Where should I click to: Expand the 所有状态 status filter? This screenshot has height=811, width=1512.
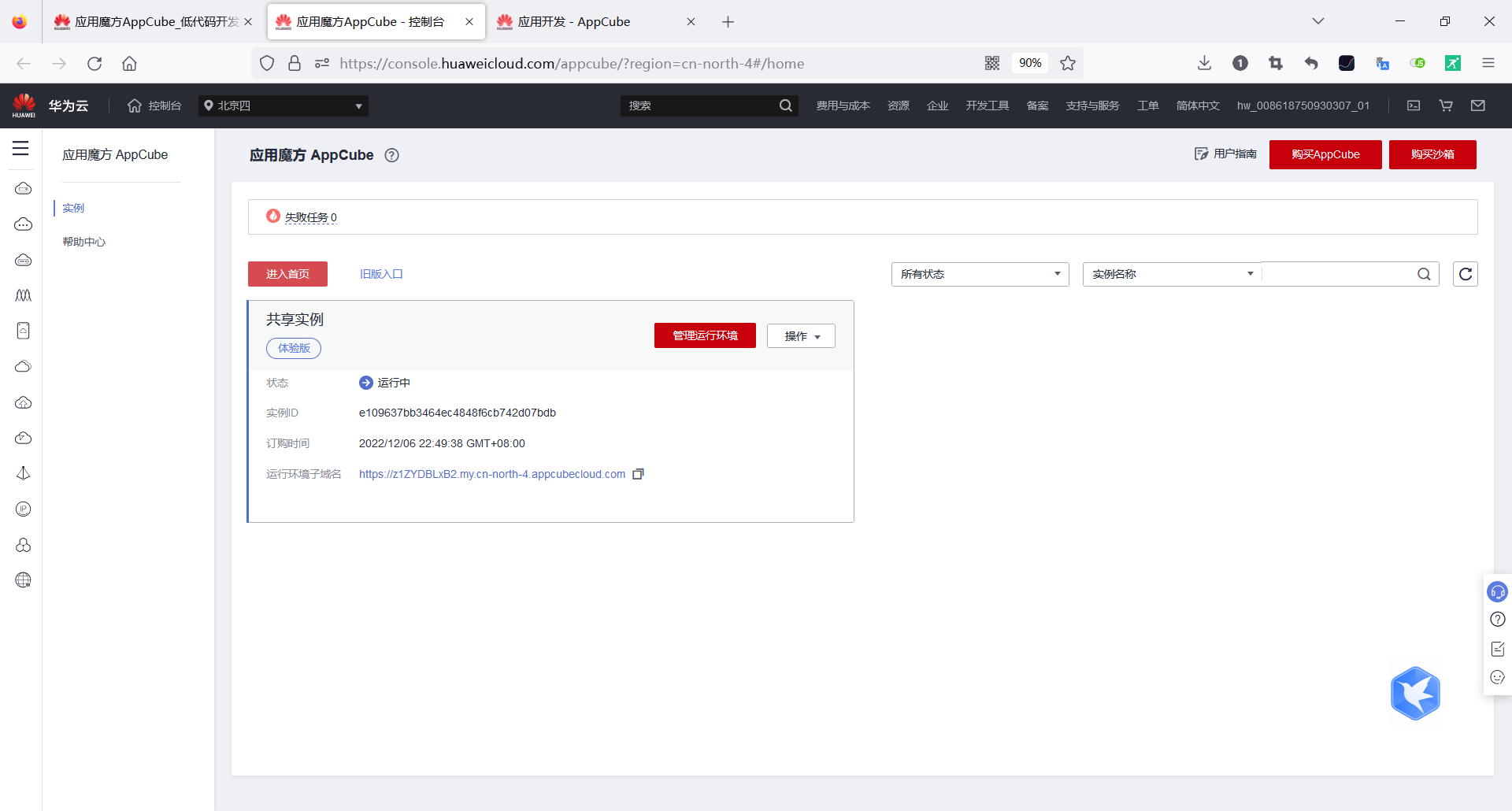click(980, 274)
